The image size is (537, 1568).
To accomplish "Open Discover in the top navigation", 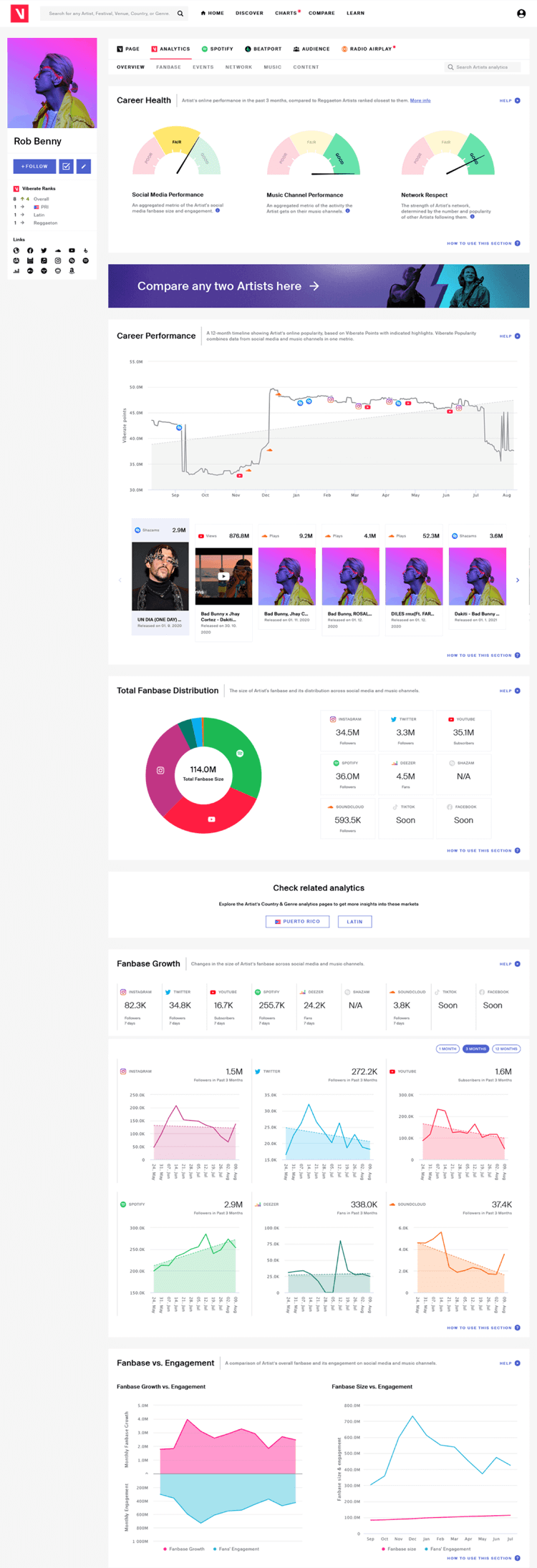I will 249,13.
